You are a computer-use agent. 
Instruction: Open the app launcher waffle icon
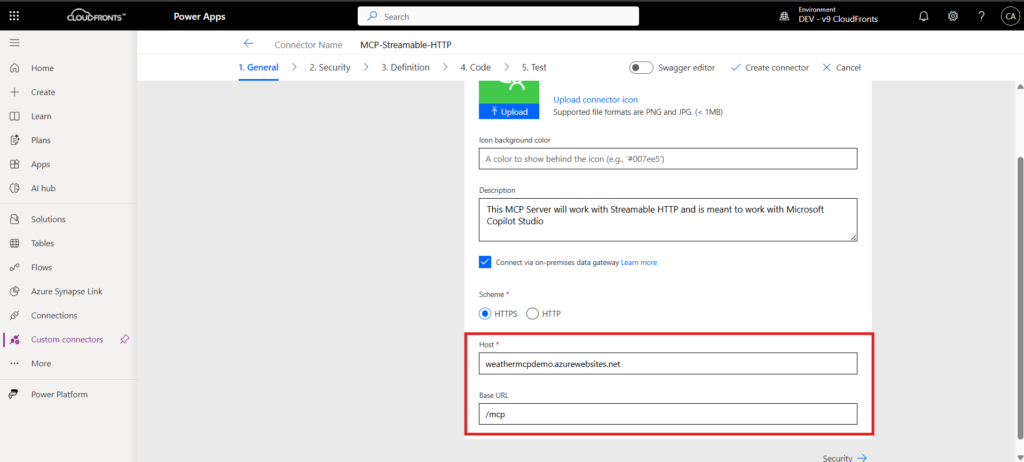point(14,17)
